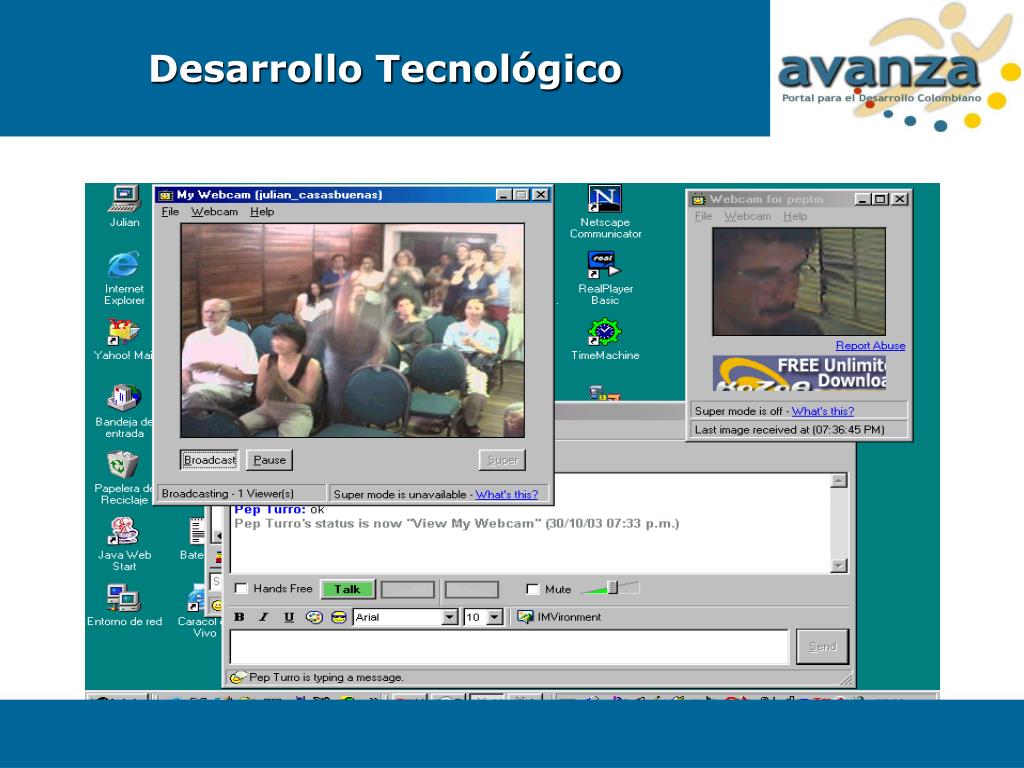Open Help menu in My Webcam window
The width and height of the screenshot is (1024, 768).
click(x=262, y=212)
